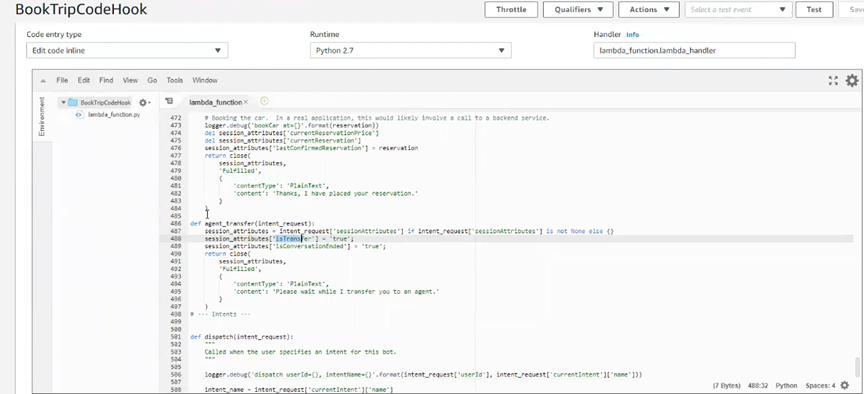Open the File menu
Viewport: 864px width, 394px height.
coord(62,80)
